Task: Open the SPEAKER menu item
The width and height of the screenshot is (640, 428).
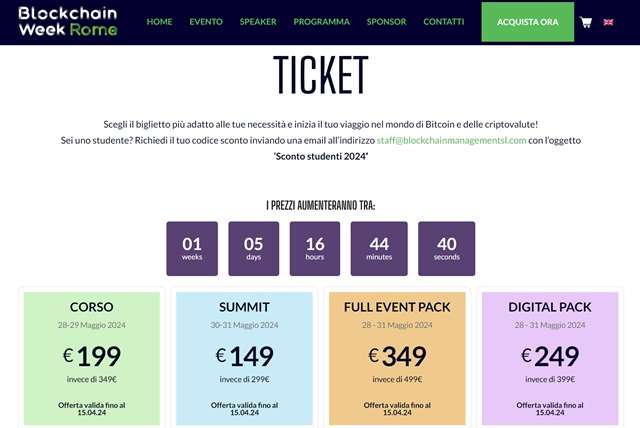Action: click(x=258, y=21)
